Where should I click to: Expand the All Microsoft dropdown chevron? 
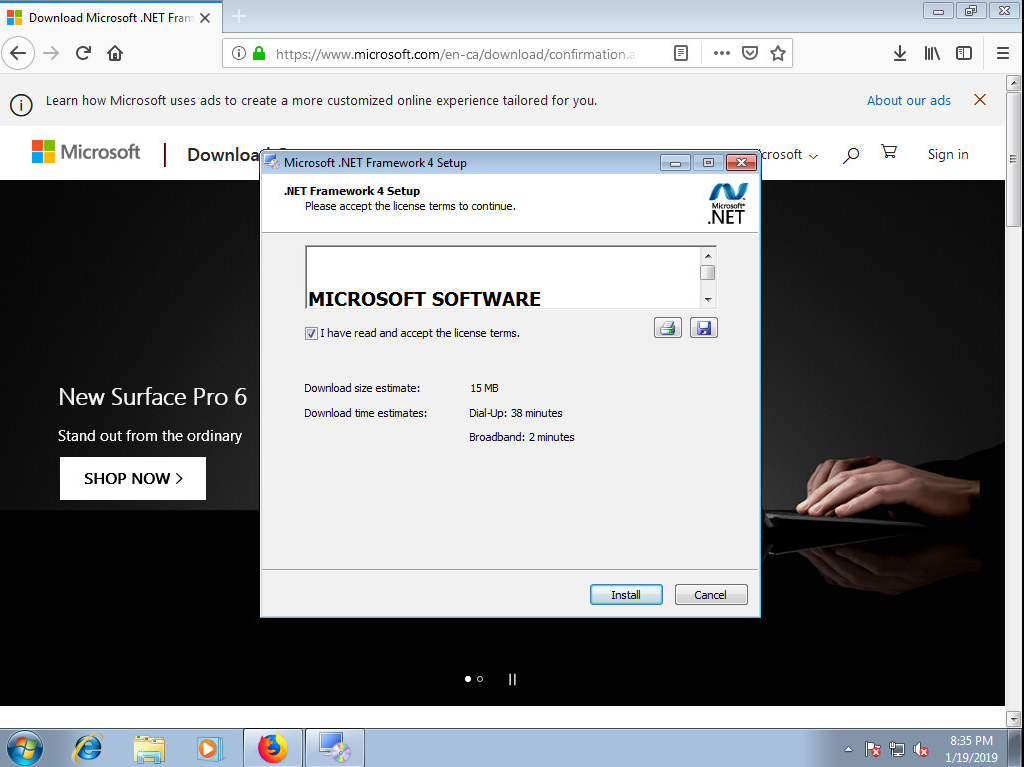pyautogui.click(x=813, y=156)
